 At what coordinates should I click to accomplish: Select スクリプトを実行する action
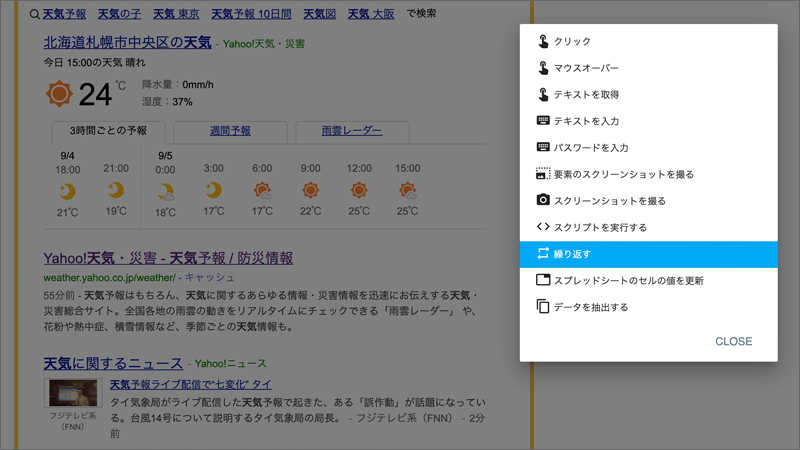648,227
